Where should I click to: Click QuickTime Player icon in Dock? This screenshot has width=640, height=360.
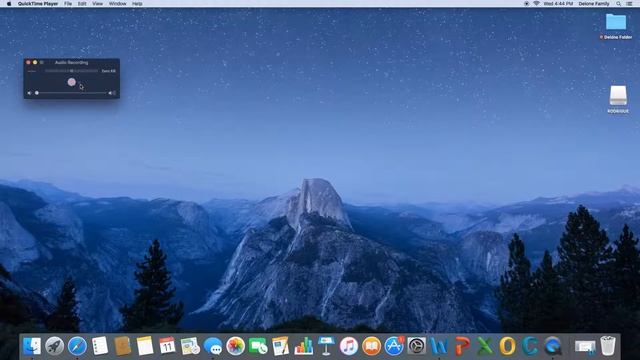point(553,346)
